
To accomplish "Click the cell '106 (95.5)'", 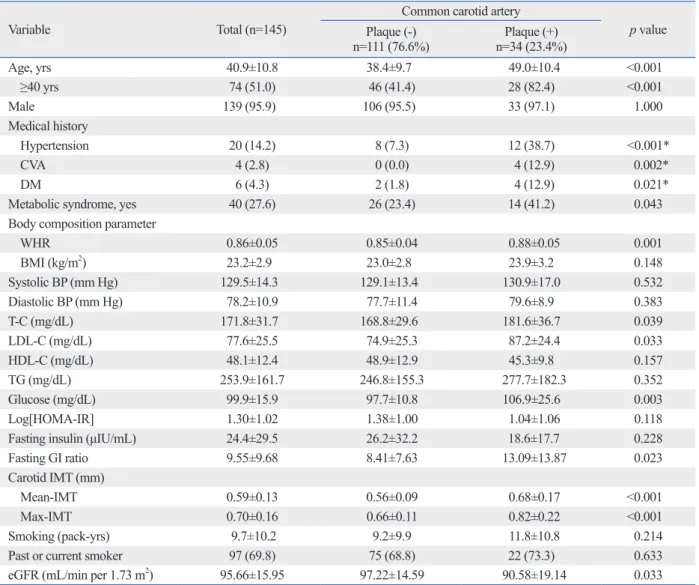I will tap(389, 107).
